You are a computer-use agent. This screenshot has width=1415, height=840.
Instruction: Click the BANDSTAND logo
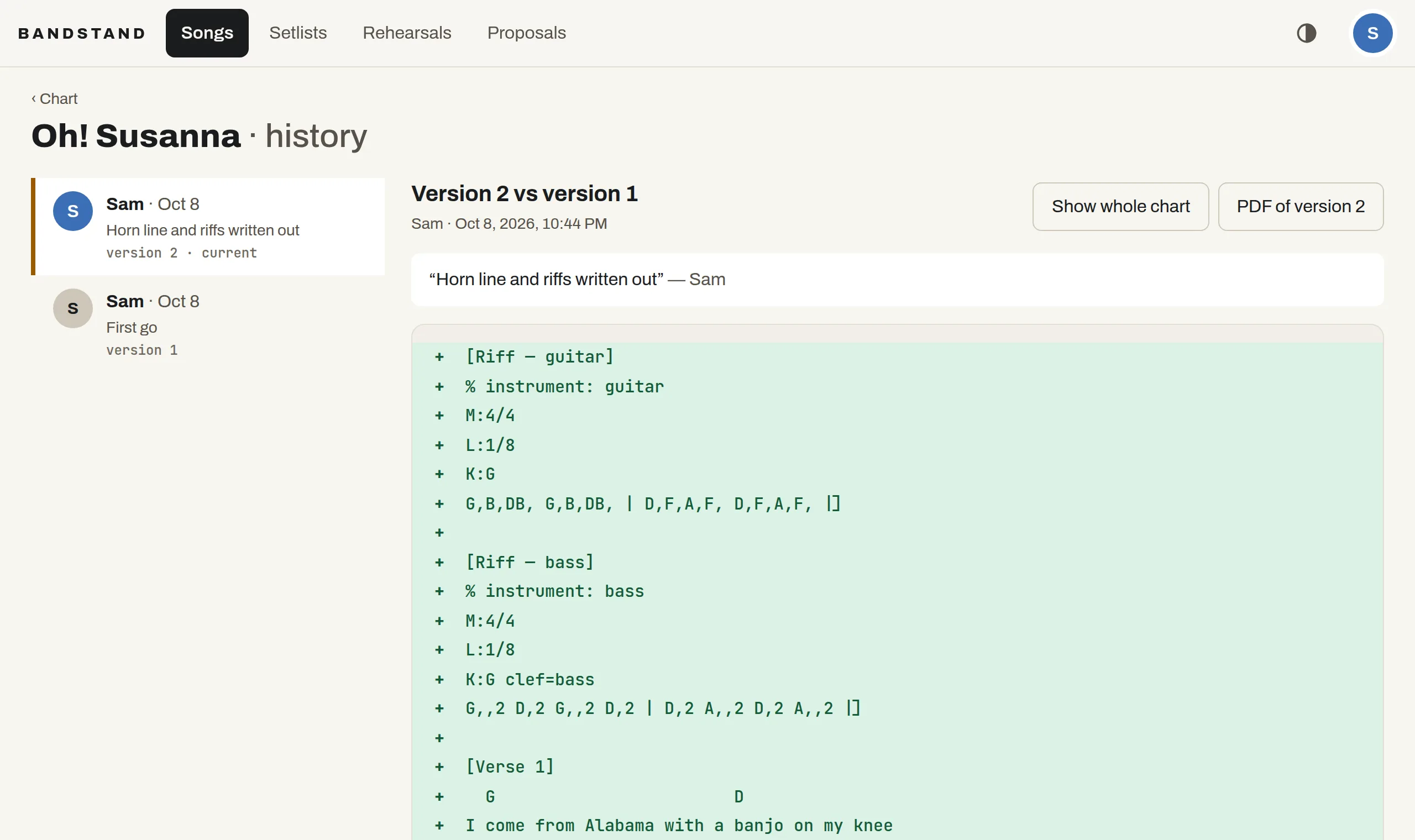pyautogui.click(x=82, y=33)
